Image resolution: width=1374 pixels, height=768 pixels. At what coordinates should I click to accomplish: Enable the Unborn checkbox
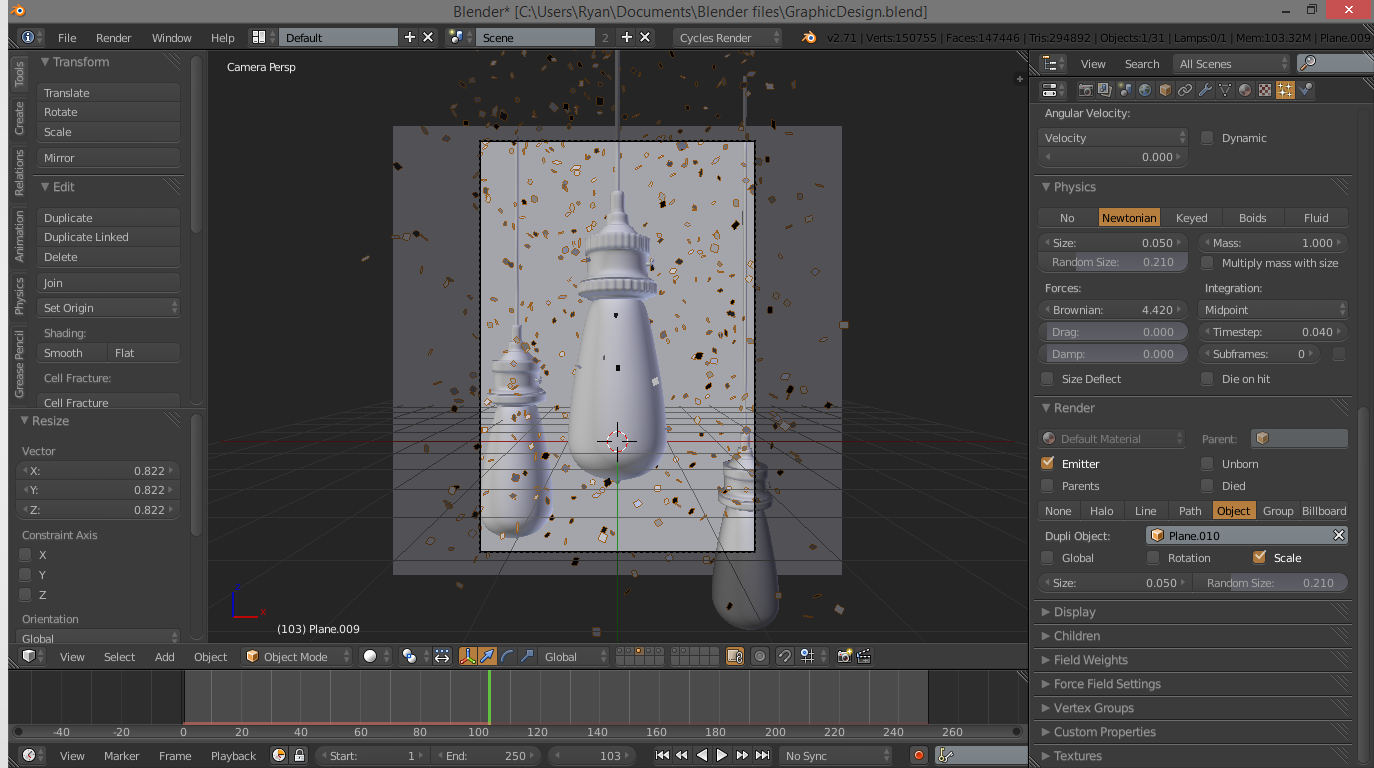point(1207,464)
